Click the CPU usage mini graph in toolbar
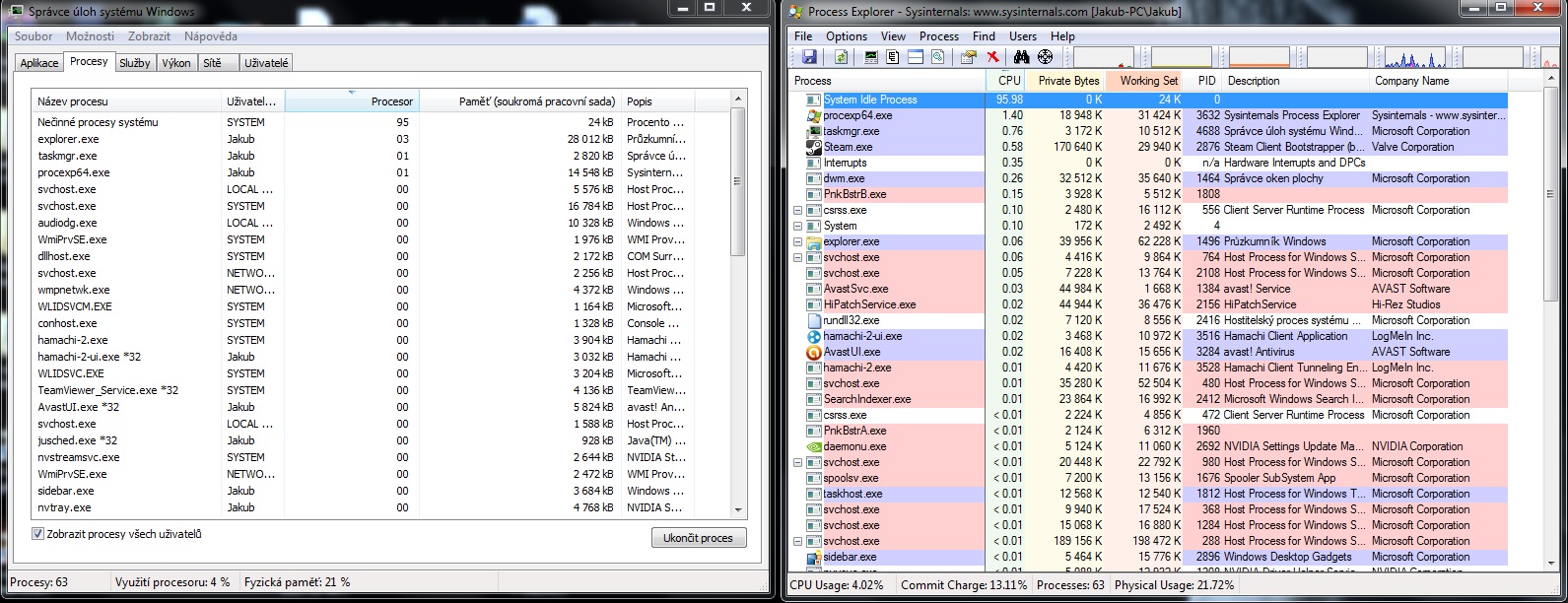 click(1104, 57)
